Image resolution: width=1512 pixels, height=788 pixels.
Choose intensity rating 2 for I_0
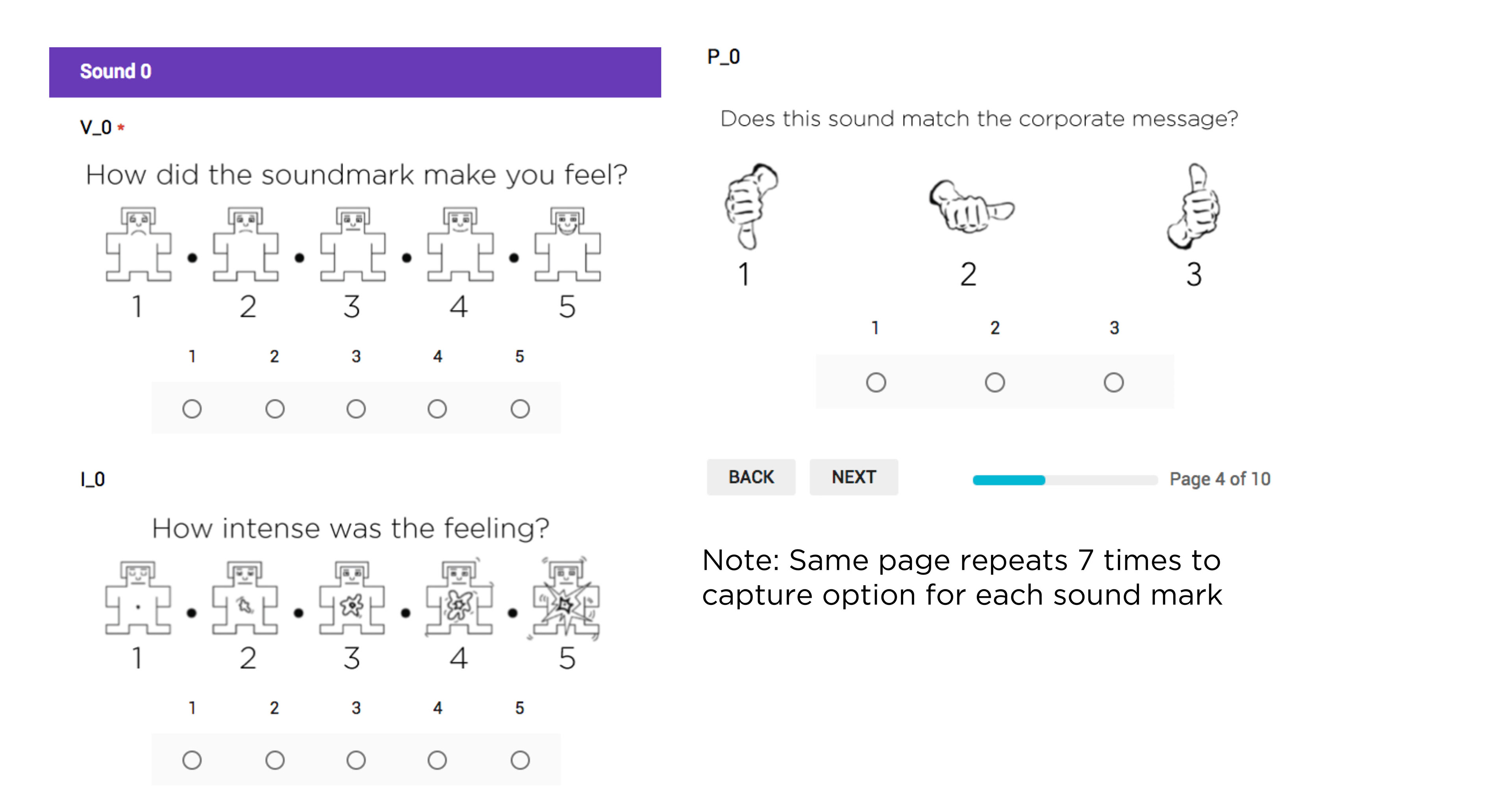click(x=275, y=760)
